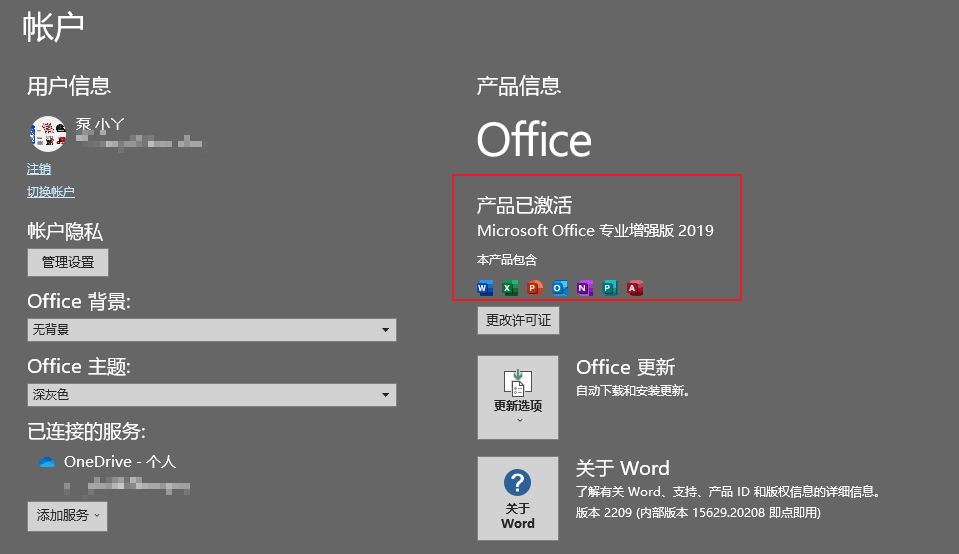
Task: Click the Office 更新 heading
Action: click(x=625, y=367)
